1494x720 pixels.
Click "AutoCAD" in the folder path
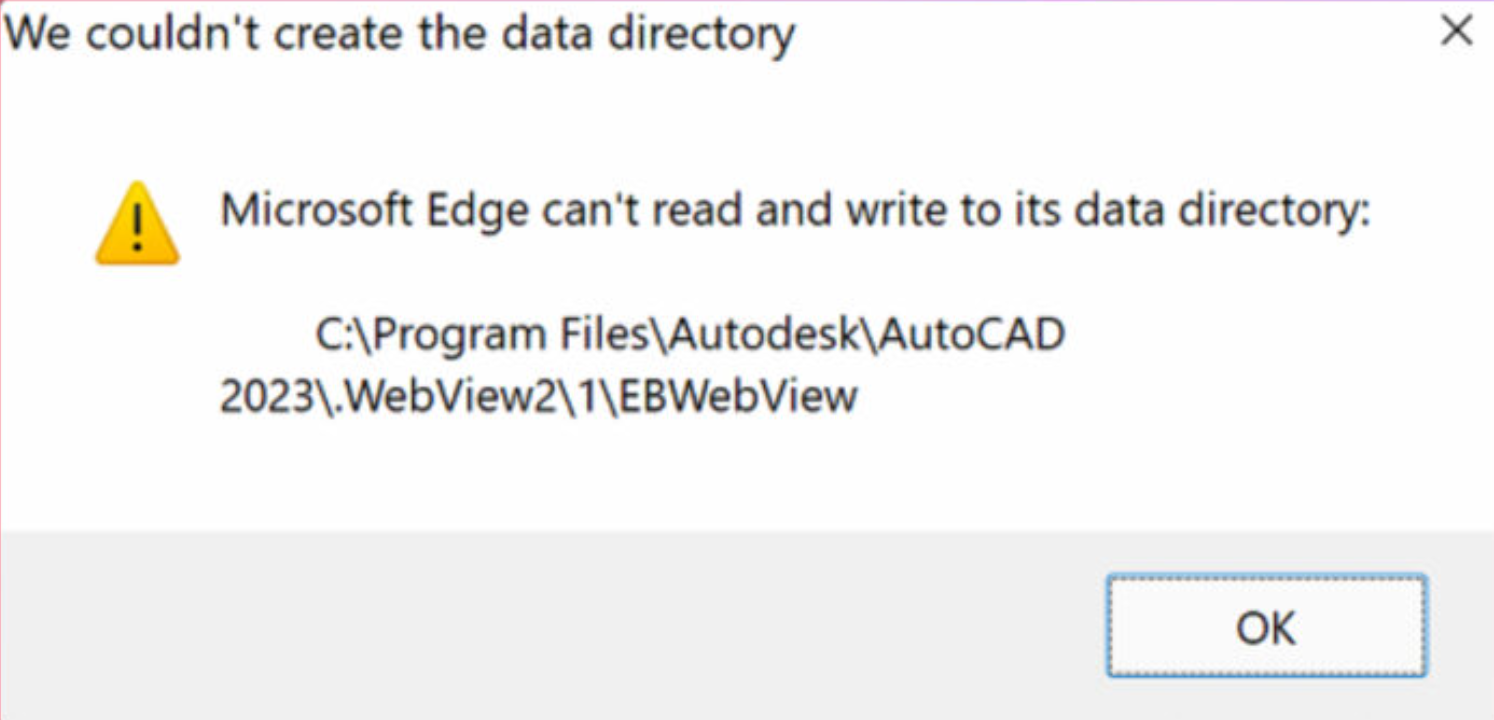tap(970, 335)
